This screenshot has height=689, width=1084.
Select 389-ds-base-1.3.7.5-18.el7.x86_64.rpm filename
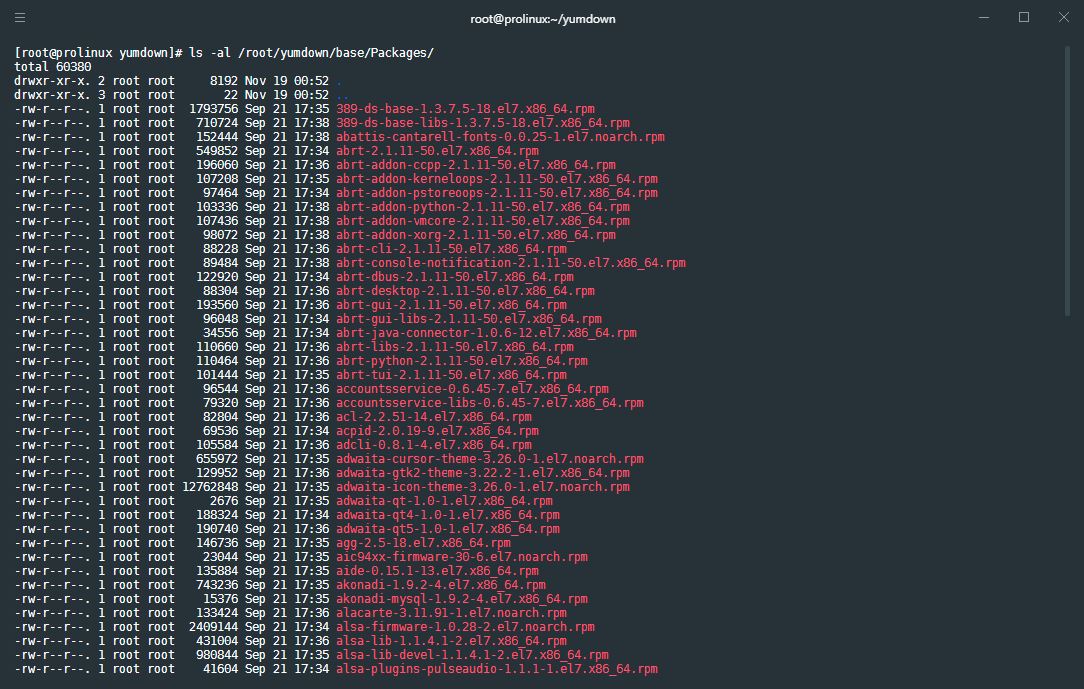click(465, 108)
